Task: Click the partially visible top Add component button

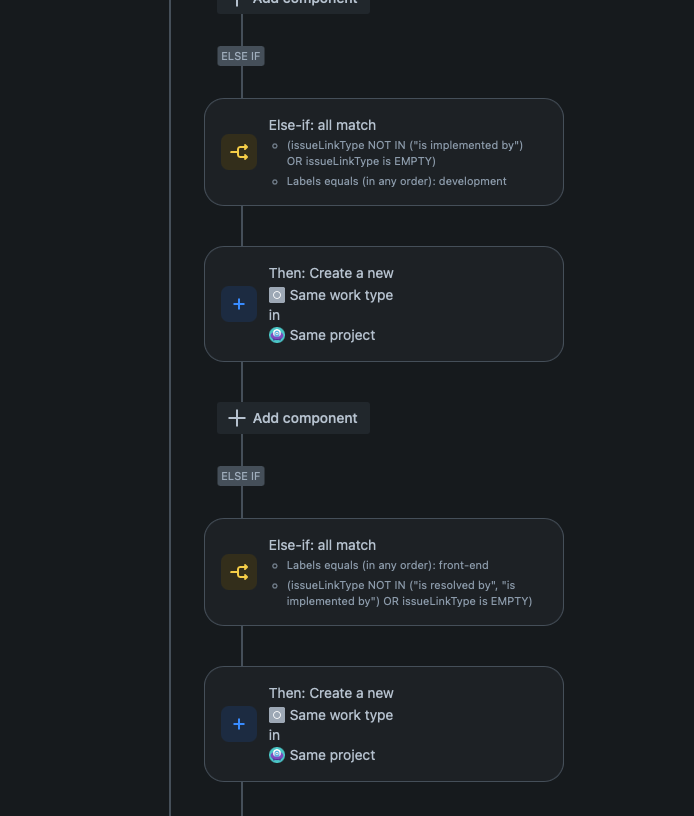Action: click(293, 3)
